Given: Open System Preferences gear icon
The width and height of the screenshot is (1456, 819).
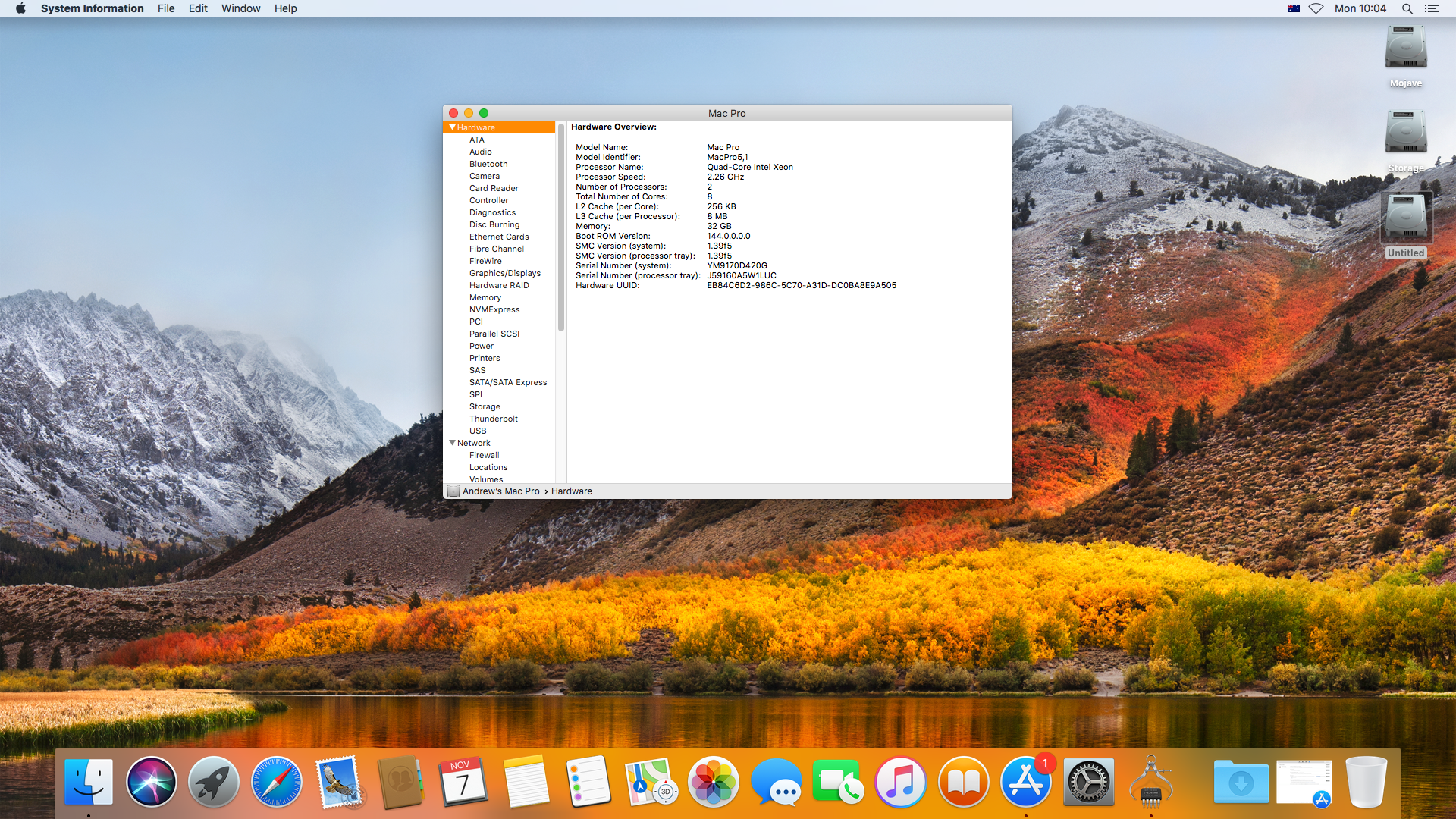Looking at the screenshot, I should 1089,782.
